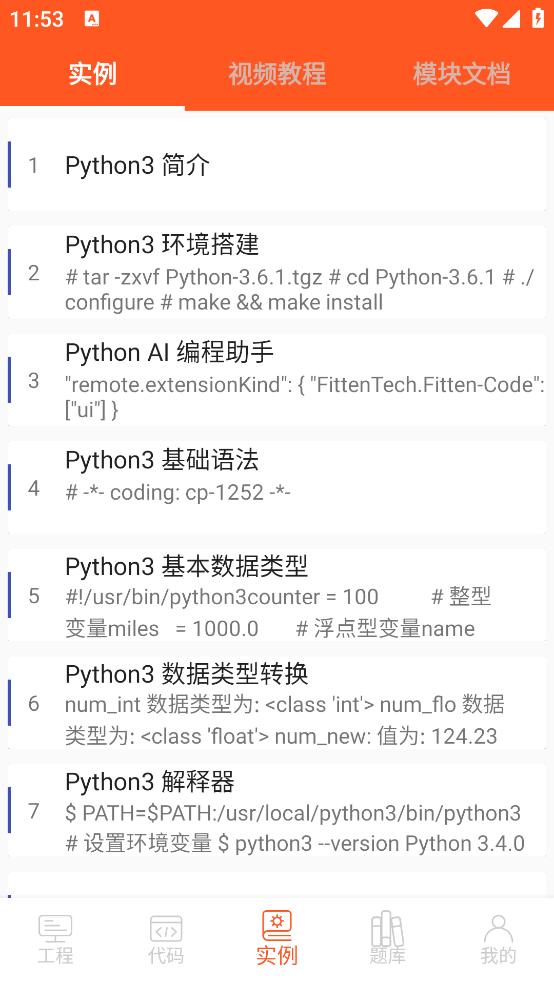Open lesson Python3 简介
Viewport: 554px width, 984px height.
pyautogui.click(x=277, y=165)
